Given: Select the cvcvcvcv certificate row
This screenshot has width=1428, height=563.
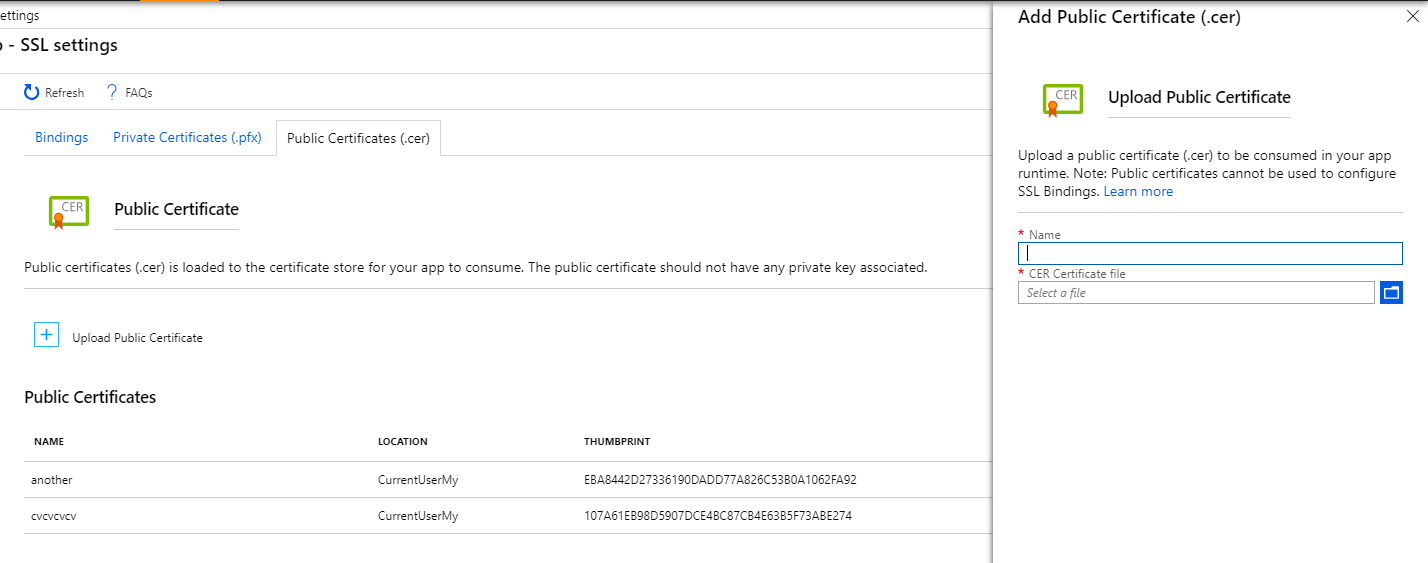Looking at the screenshot, I should tap(56, 516).
